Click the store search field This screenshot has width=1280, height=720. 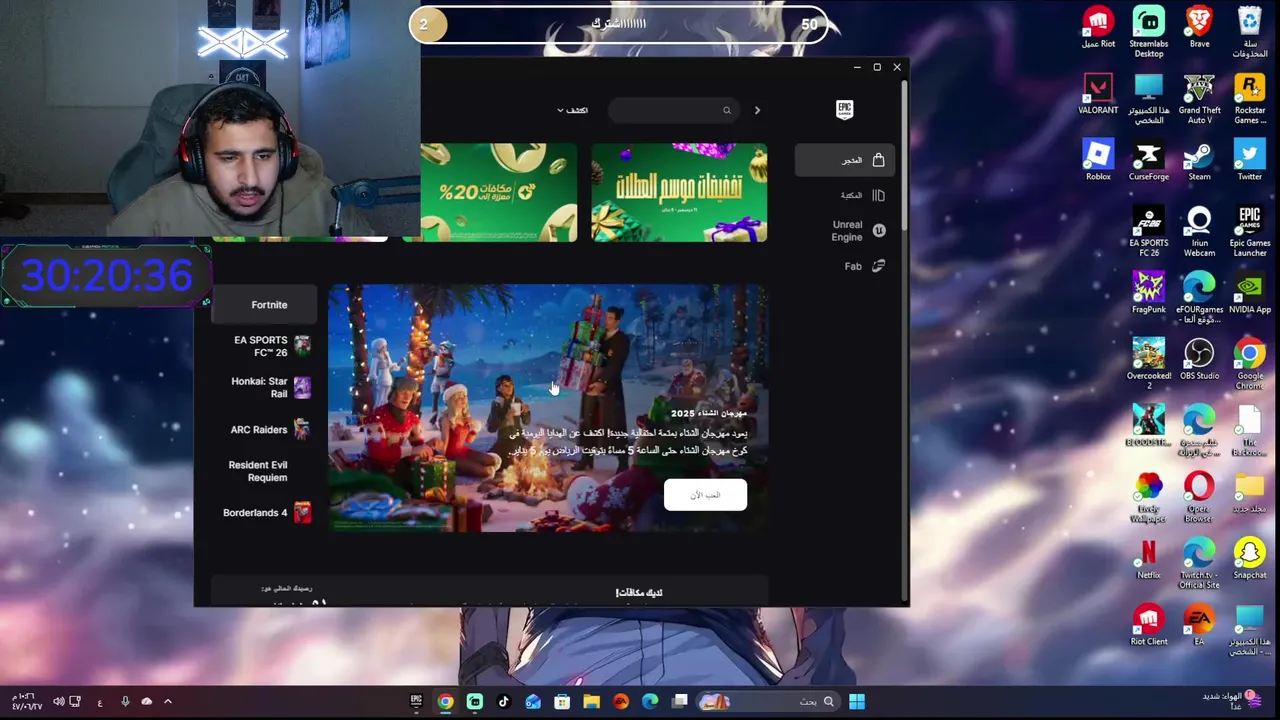[x=673, y=110]
